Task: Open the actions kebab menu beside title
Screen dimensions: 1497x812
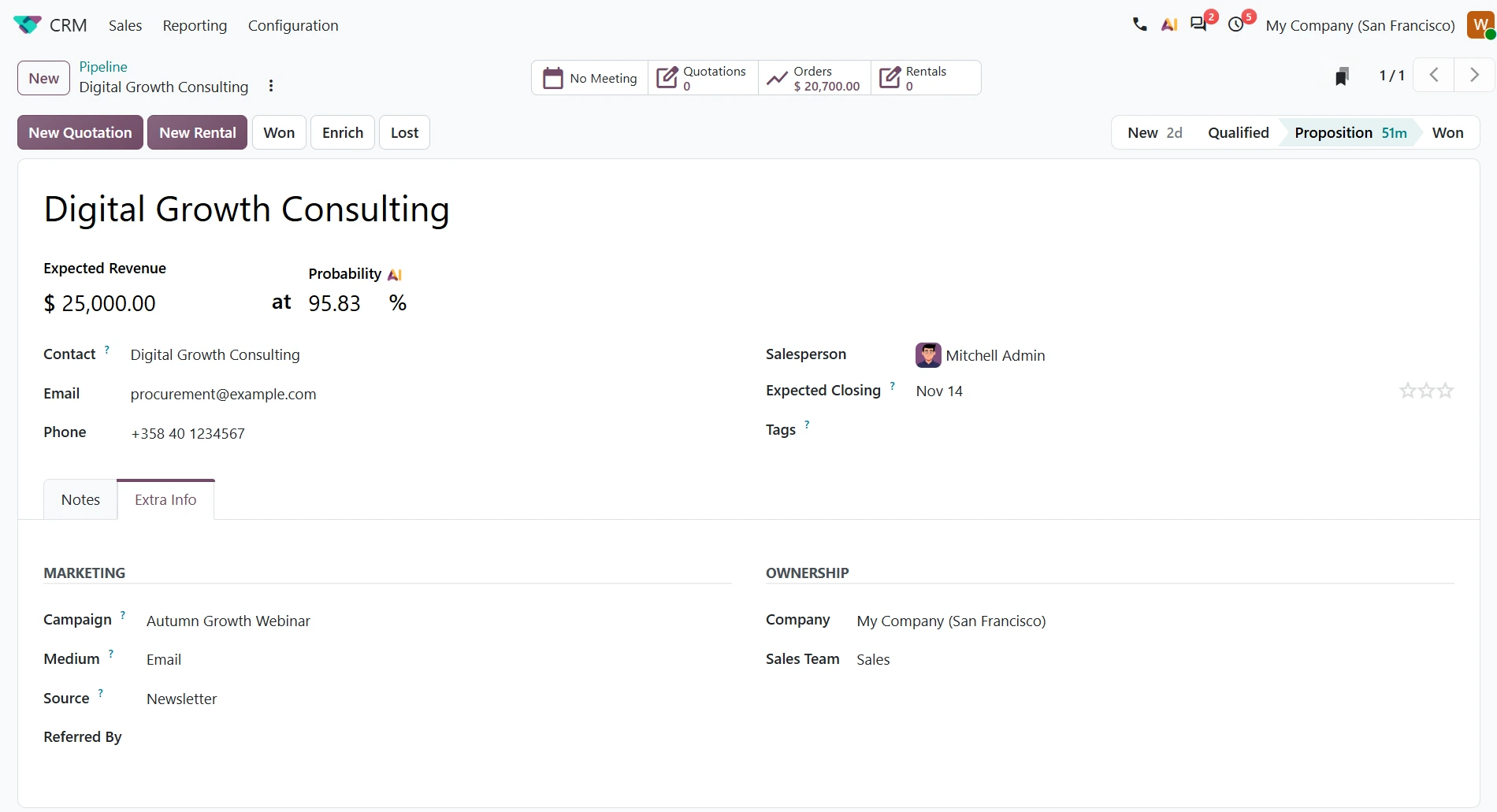Action: click(271, 86)
